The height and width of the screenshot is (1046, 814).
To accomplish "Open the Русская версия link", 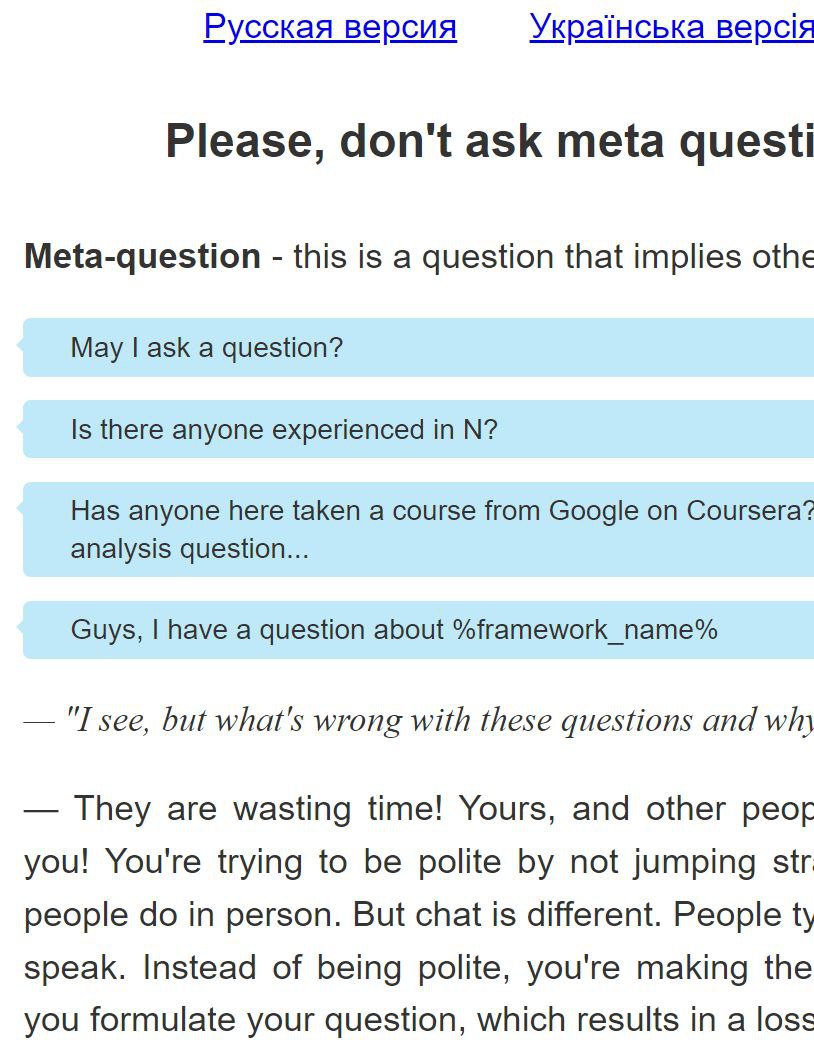I will tap(330, 27).
